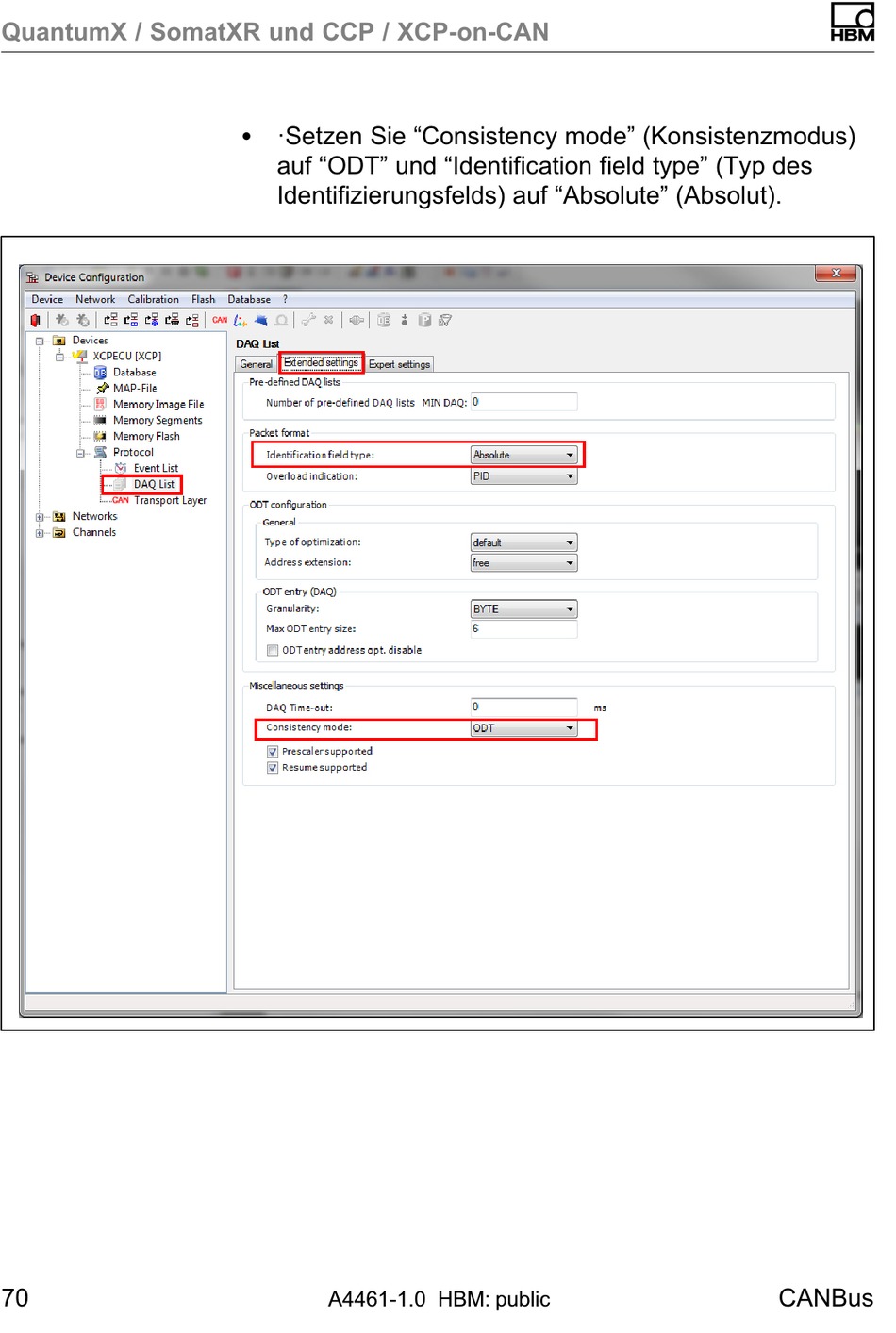
Task: Click the Event List clock icon
Action: click(121, 469)
